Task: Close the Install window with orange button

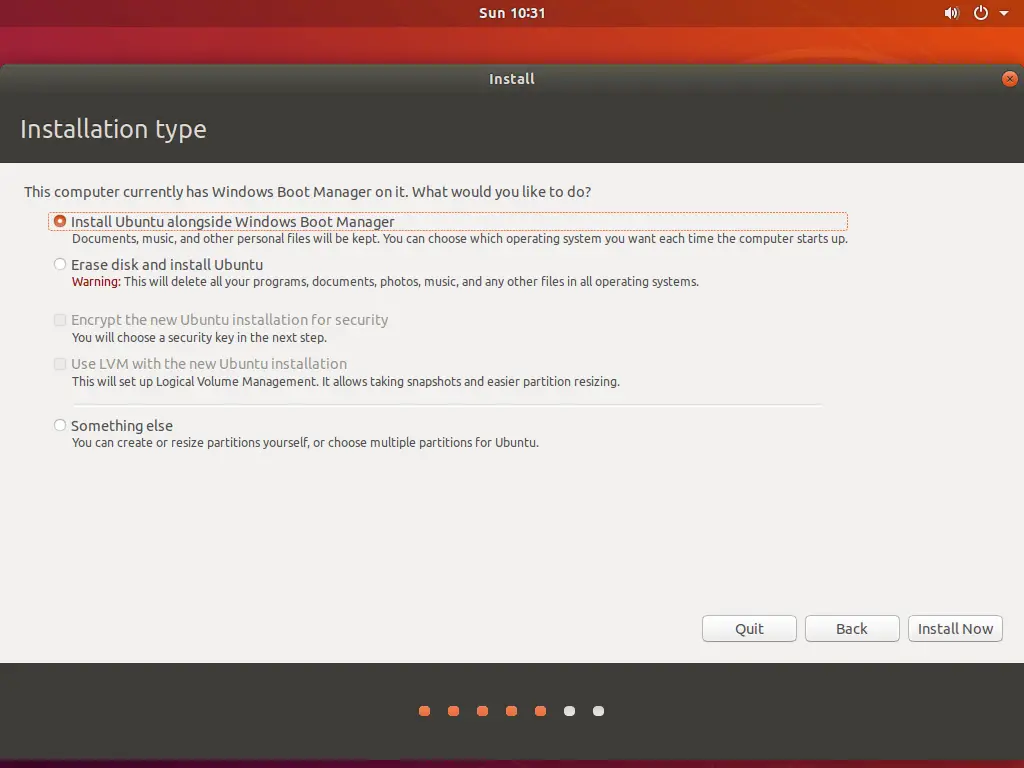Action: click(x=1009, y=78)
